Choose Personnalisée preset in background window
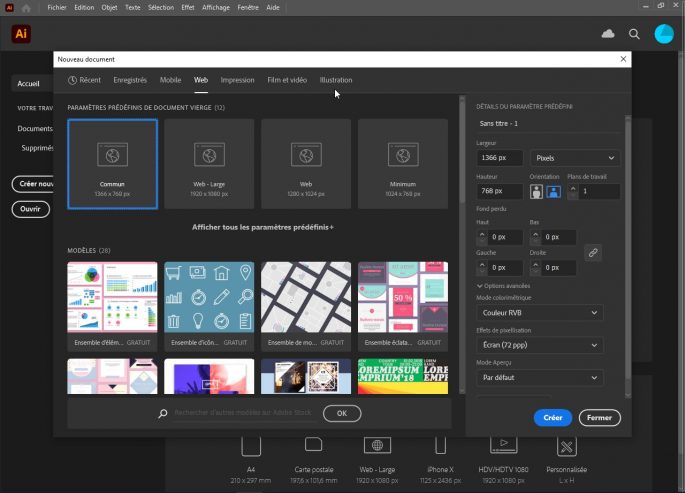 (x=567, y=446)
